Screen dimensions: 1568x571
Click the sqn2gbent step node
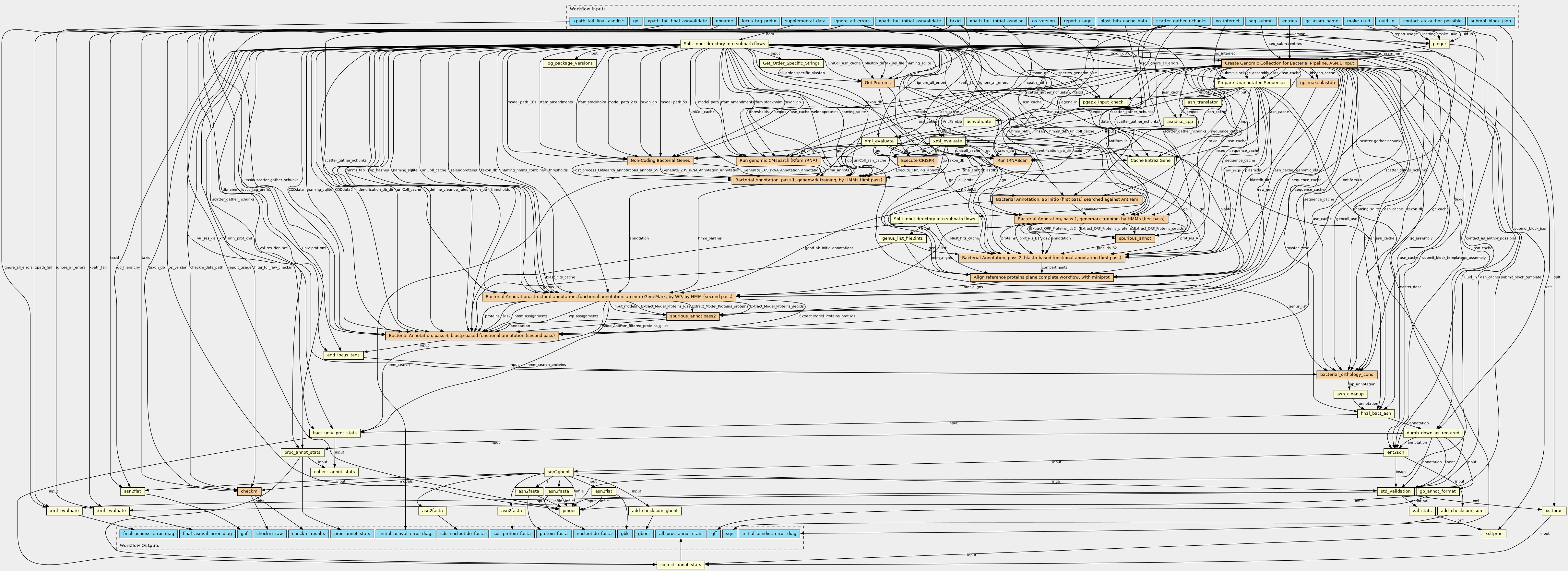[x=558, y=472]
